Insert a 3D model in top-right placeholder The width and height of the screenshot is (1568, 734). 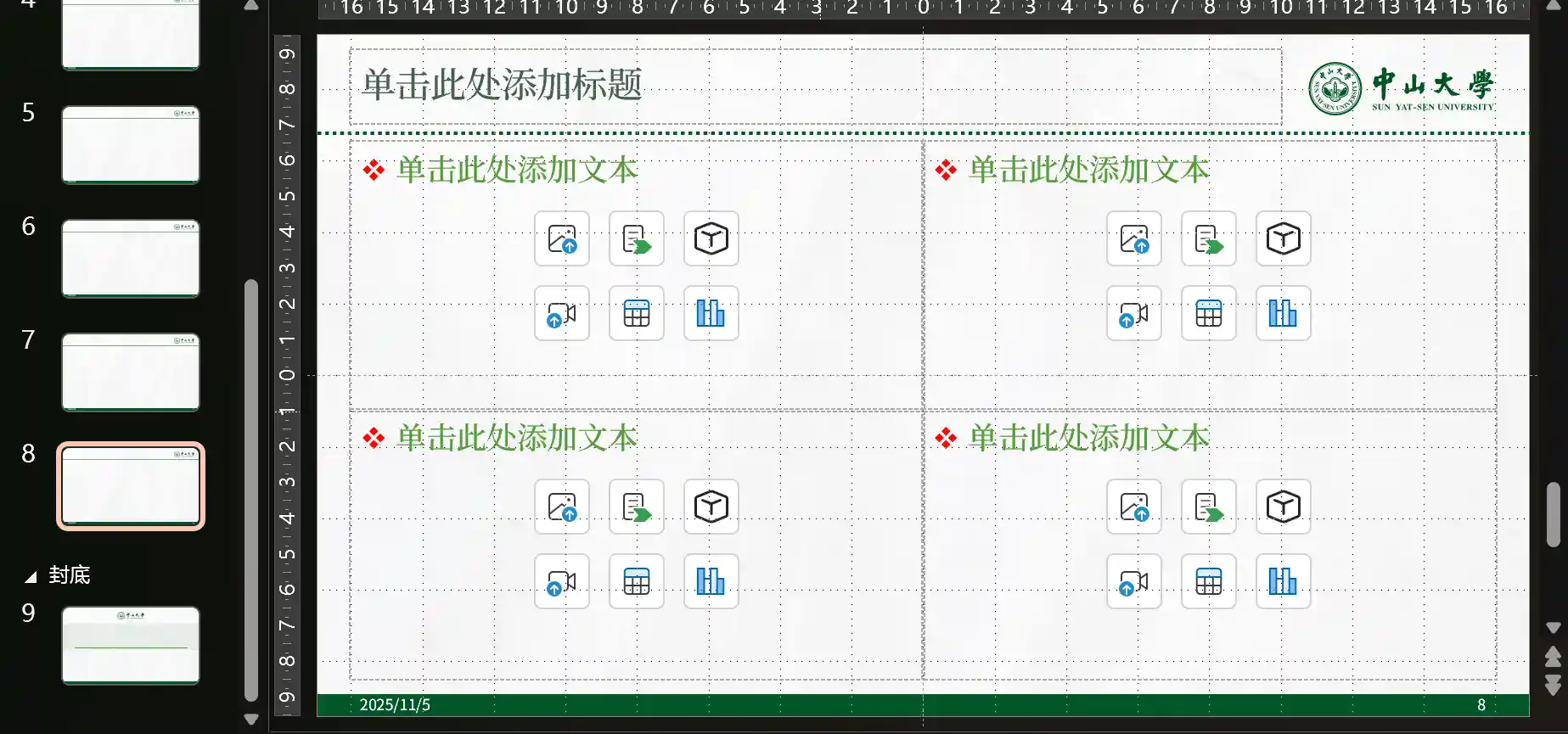(1283, 239)
